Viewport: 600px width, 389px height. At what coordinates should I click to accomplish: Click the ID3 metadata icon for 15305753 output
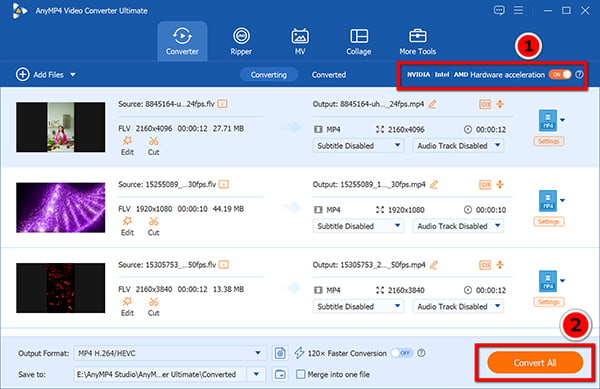tap(485, 265)
